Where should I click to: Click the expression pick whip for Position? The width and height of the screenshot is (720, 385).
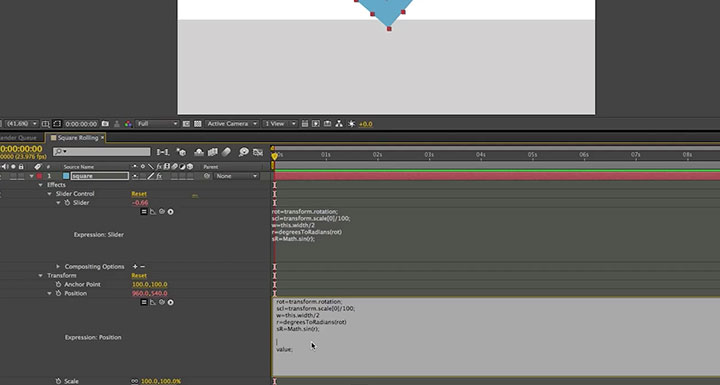tap(162, 302)
